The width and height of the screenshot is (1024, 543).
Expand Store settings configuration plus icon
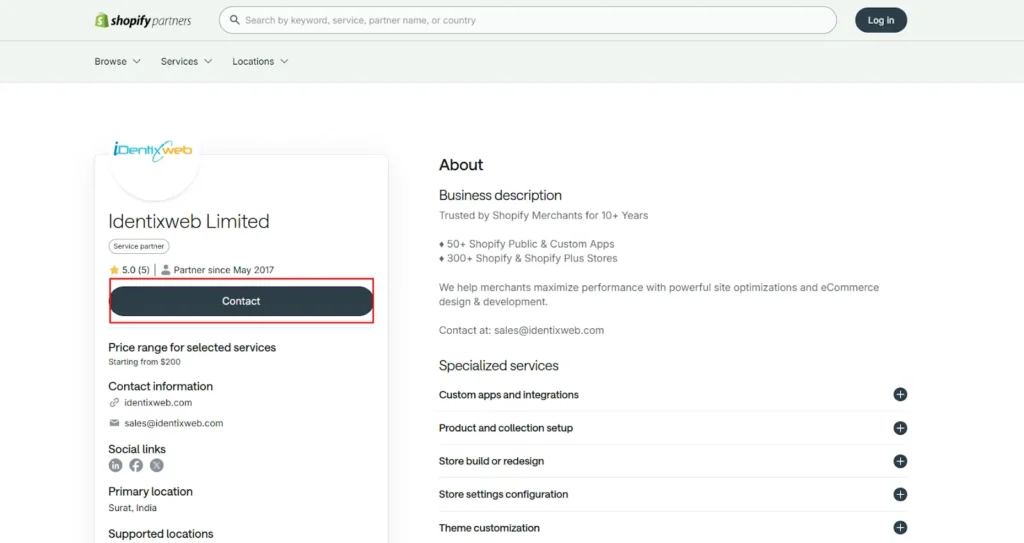(x=900, y=495)
